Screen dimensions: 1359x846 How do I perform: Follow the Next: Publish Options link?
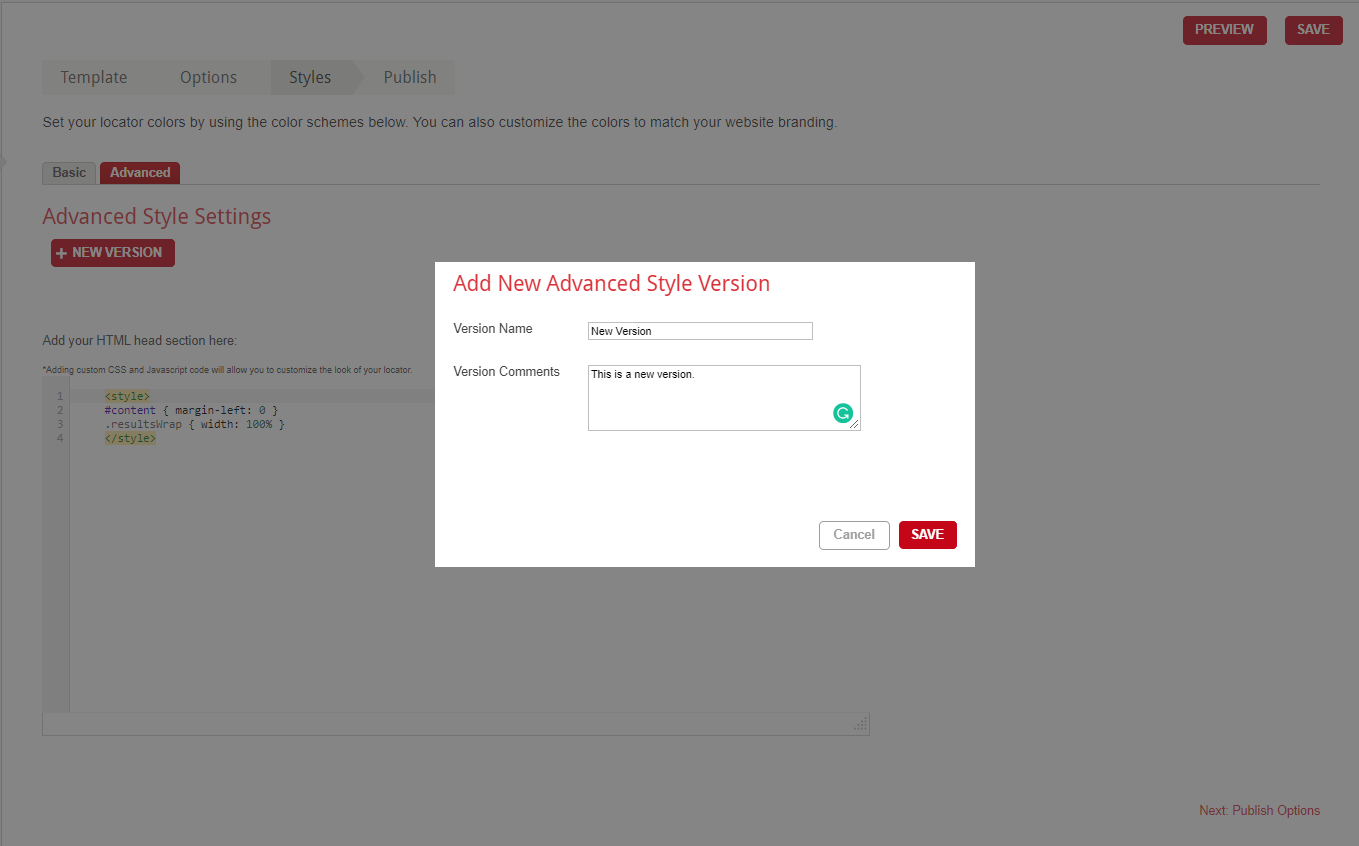(x=1259, y=811)
